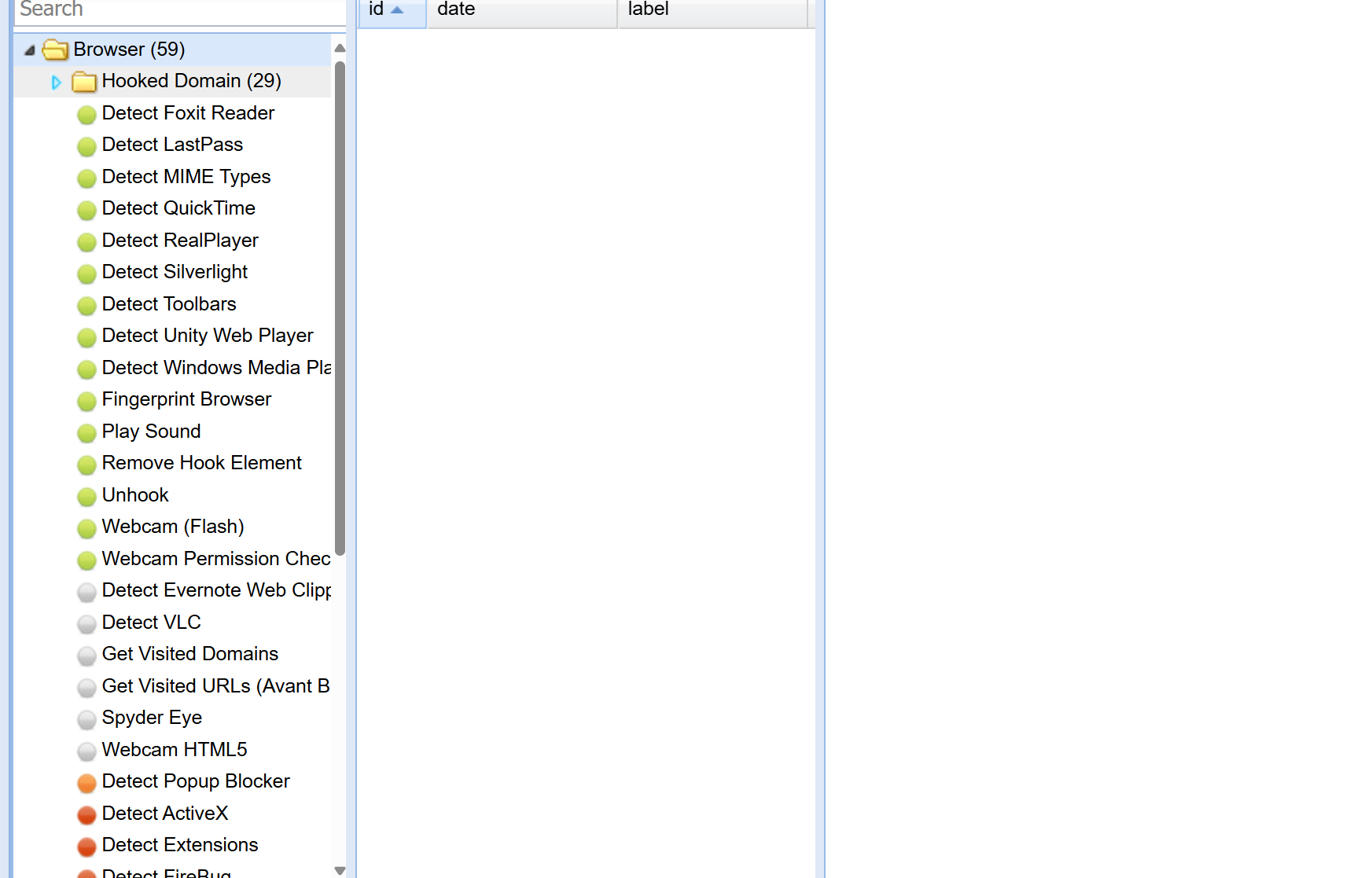
Task: Open Detect Evernote Web Clipper module
Action: 216,590
